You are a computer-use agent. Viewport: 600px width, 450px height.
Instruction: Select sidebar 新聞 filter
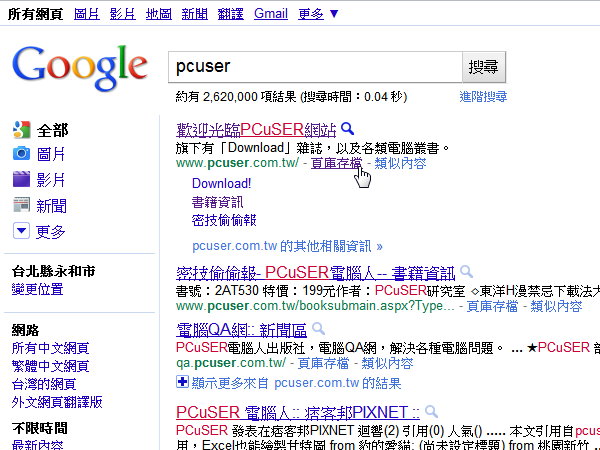point(51,206)
